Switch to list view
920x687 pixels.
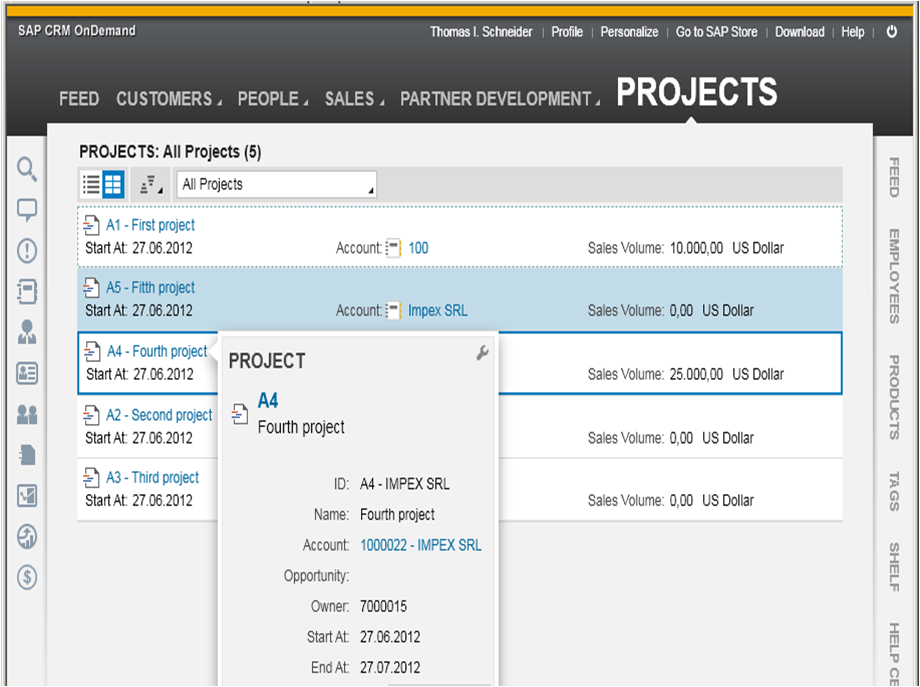[x=91, y=184]
